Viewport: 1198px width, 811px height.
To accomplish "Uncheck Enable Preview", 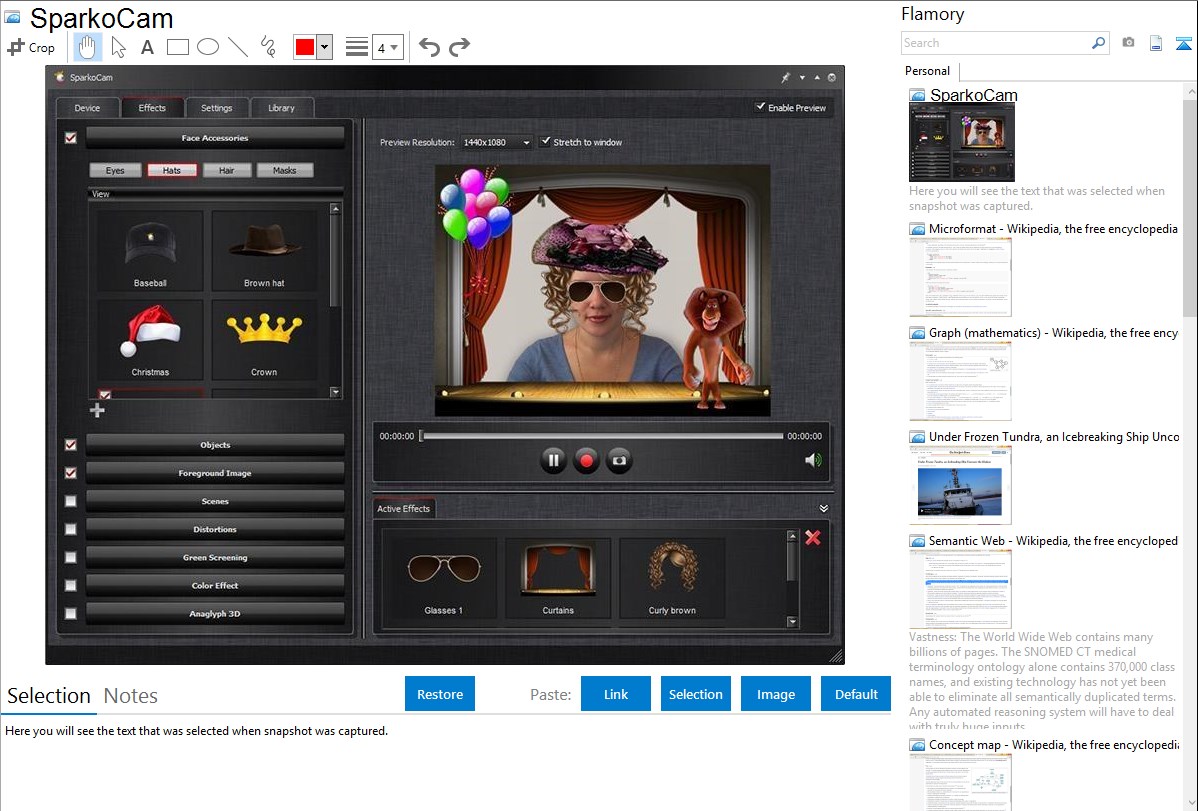I will click(x=760, y=107).
